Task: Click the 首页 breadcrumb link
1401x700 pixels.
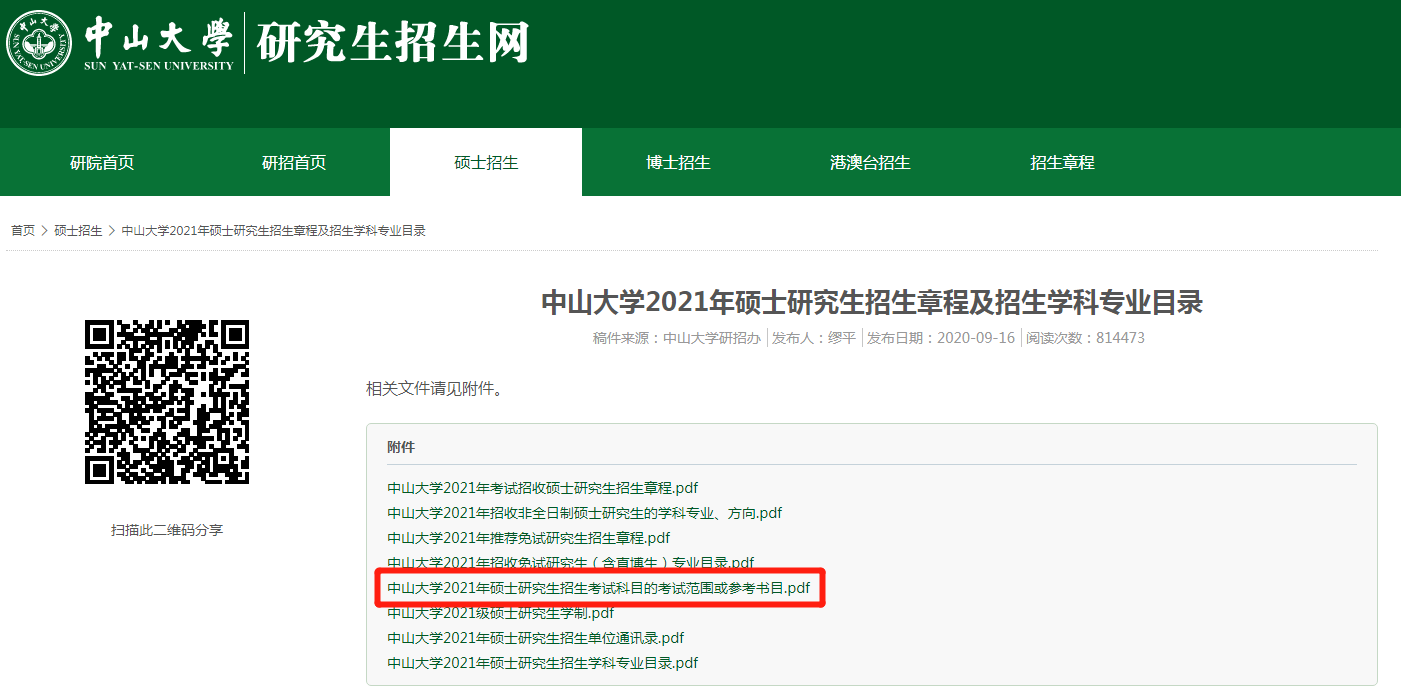Action: tap(23, 231)
